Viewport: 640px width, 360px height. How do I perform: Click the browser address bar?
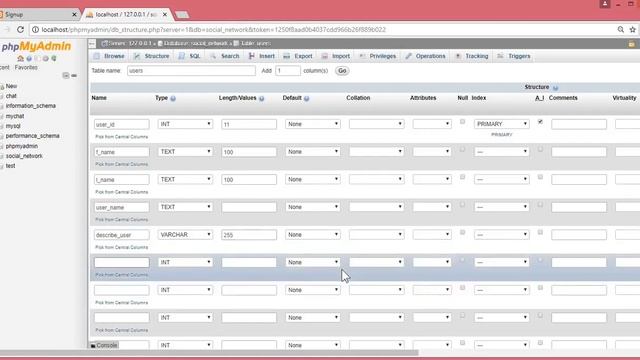pyautogui.click(x=322, y=29)
